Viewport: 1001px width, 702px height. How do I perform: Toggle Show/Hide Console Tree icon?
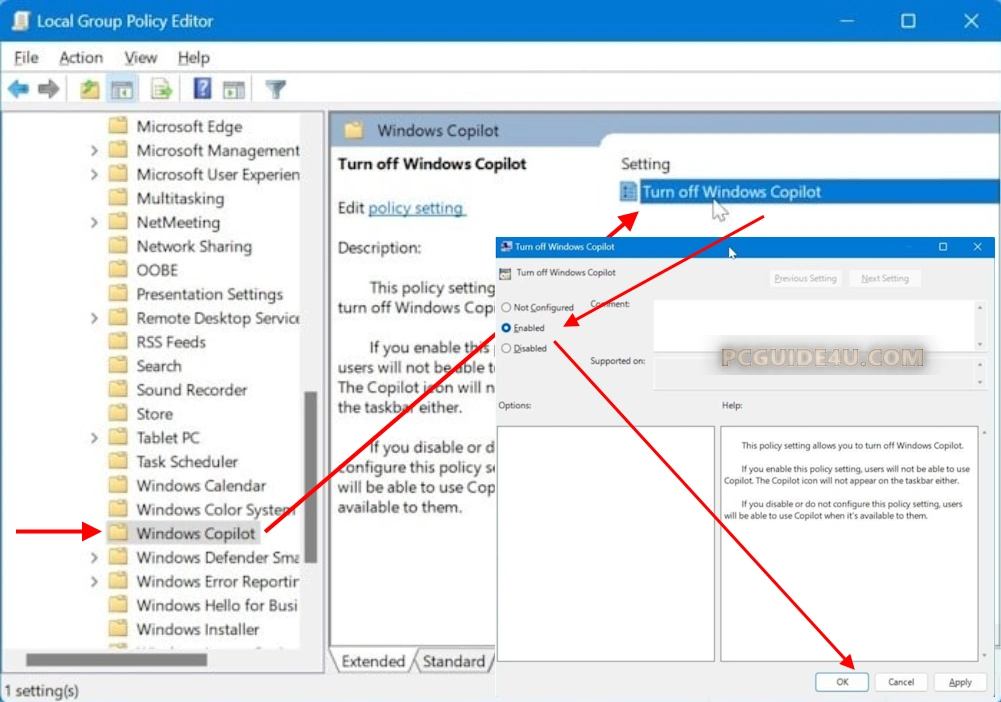point(122,90)
